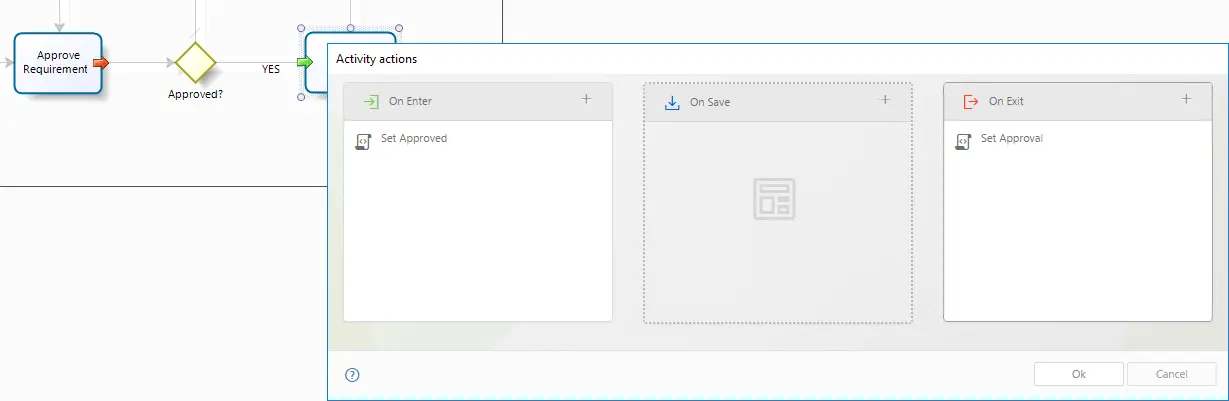
Task: Select the Approved? gateway diamond
Action: coord(196,62)
